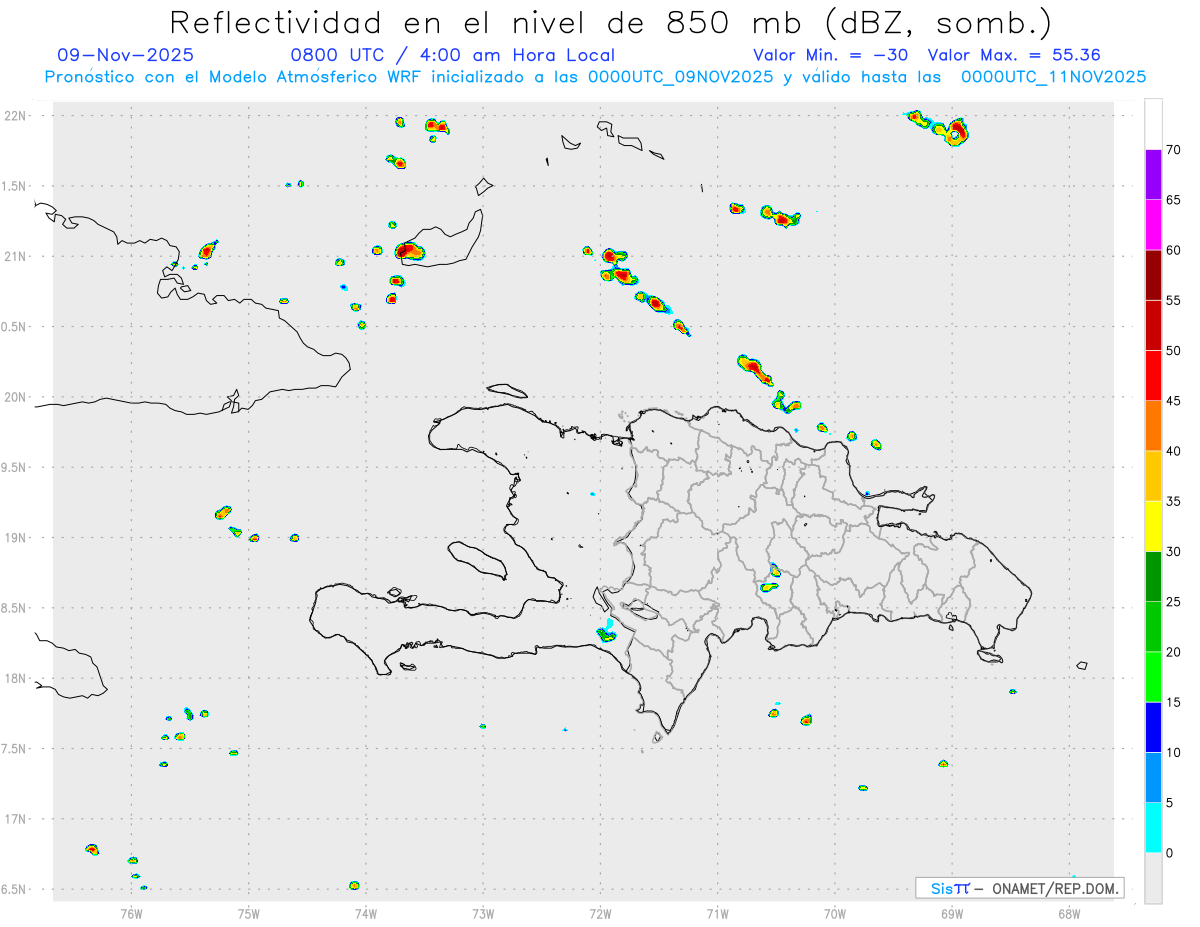Screen dimensions: 1200x927
Task: Click the '0800 UTC / 4:00 am Hora Local' text
Action: [452, 55]
